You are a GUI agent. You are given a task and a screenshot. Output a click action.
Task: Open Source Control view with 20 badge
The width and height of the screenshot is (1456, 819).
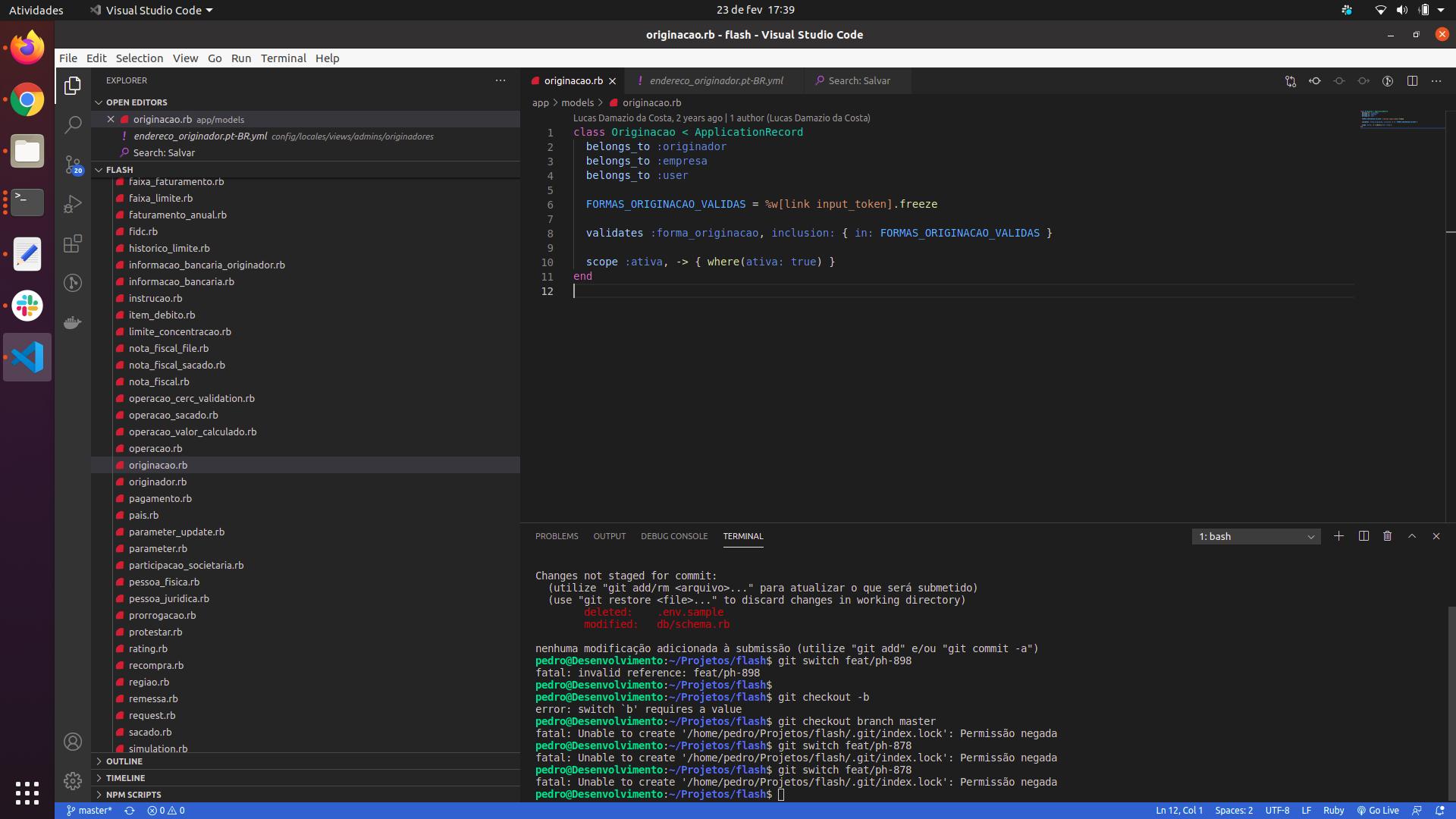[73, 165]
